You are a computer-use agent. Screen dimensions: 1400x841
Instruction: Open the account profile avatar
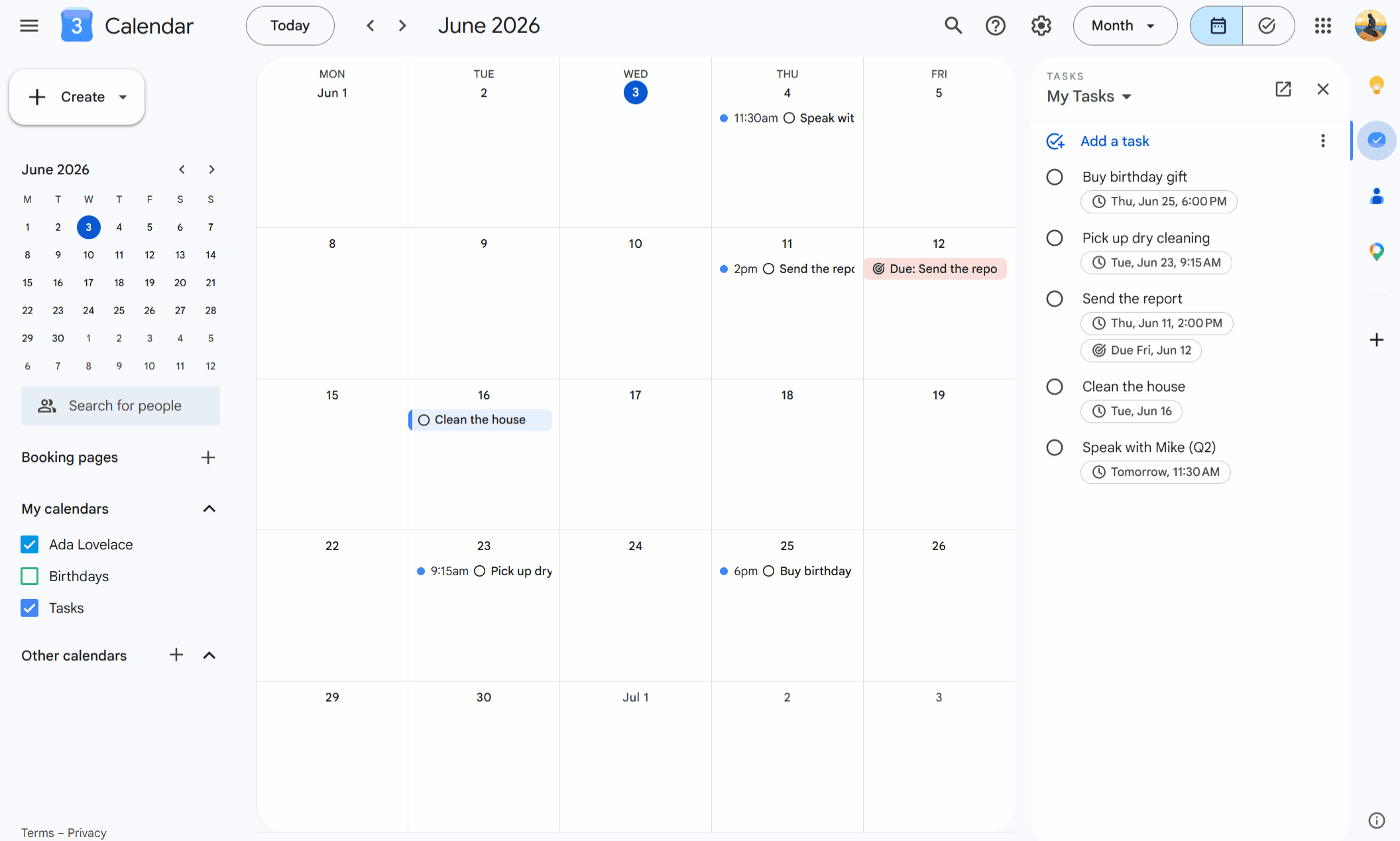point(1370,26)
